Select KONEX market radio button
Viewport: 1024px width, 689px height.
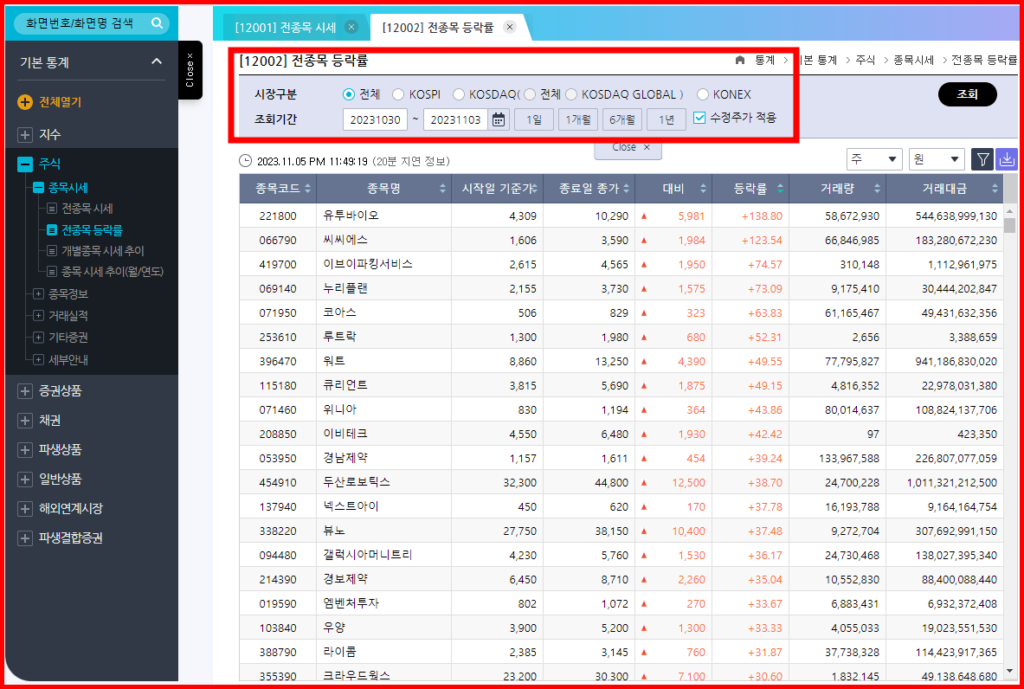pyautogui.click(x=703, y=95)
